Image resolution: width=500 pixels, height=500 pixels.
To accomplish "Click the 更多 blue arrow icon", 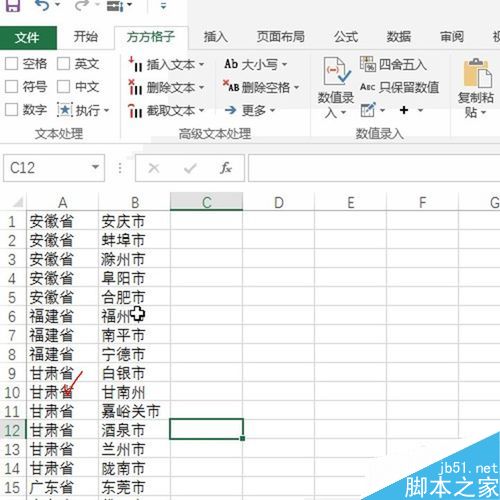I will coord(230,110).
